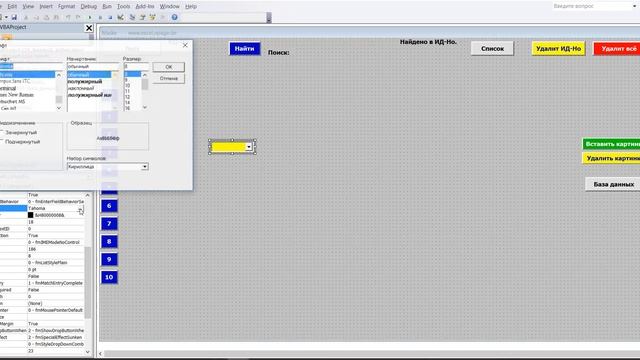The height and width of the screenshot is (360, 640).
Task: Close the font dialog with its X
Action: pyautogui.click(x=185, y=45)
